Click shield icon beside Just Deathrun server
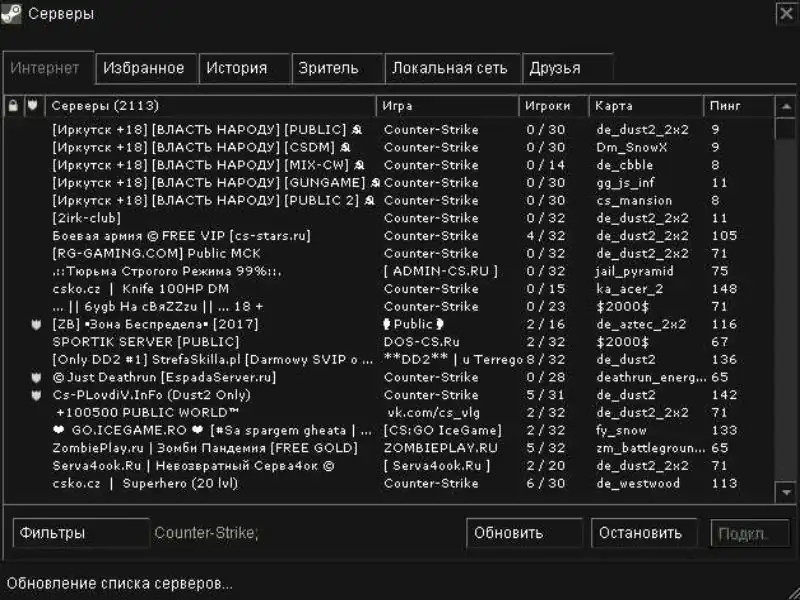This screenshot has height=600, width=800. click(36, 378)
